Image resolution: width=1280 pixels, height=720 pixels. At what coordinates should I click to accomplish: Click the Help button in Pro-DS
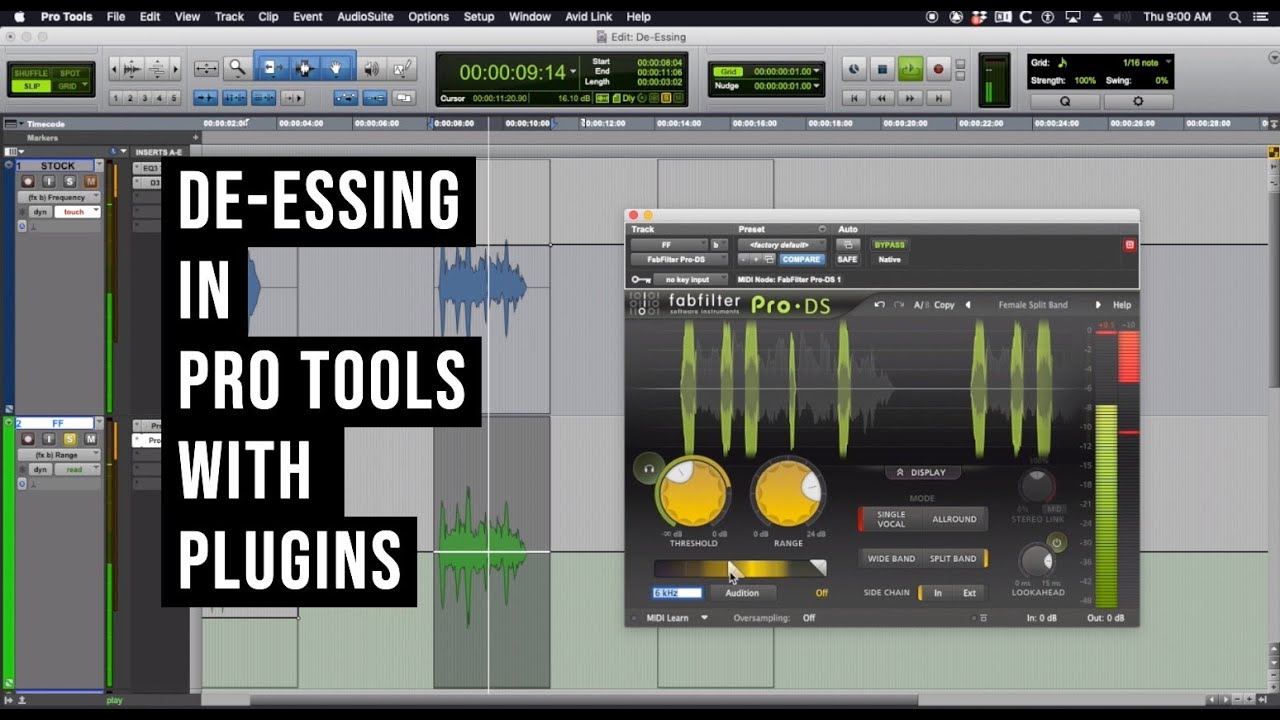click(x=1122, y=305)
